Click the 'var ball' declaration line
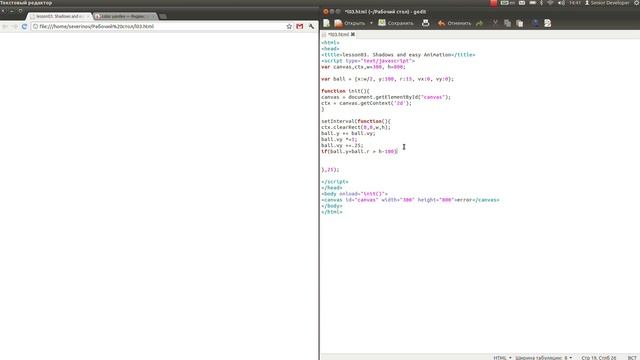 point(387,79)
